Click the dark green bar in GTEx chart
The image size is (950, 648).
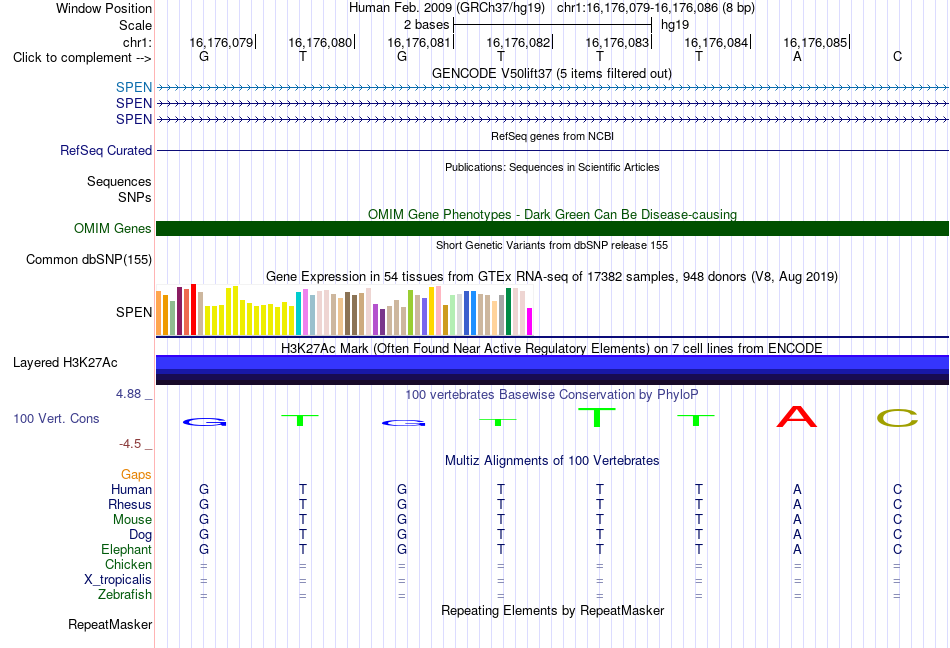tap(509, 311)
